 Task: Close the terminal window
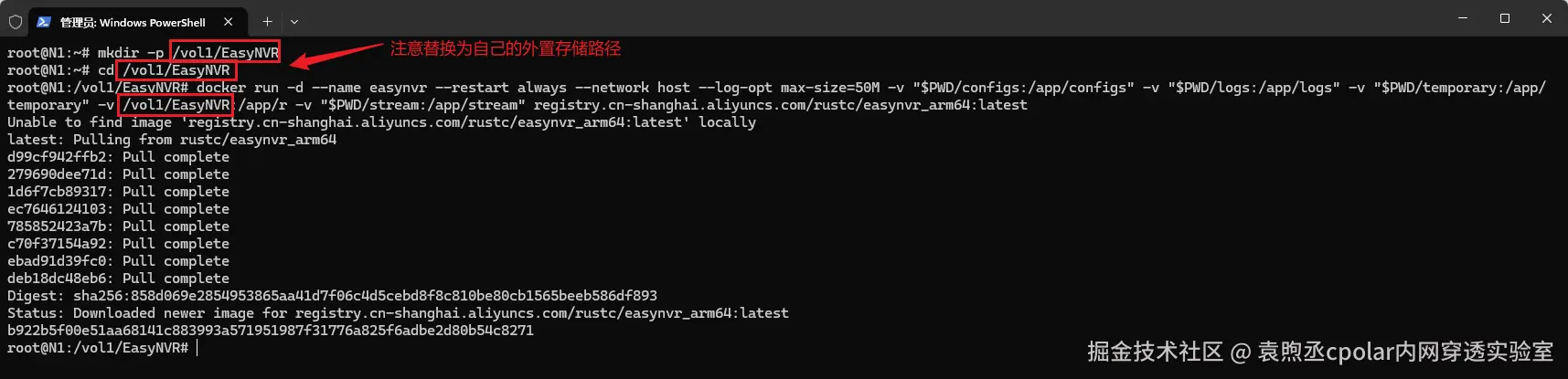pyautogui.click(x=1547, y=18)
